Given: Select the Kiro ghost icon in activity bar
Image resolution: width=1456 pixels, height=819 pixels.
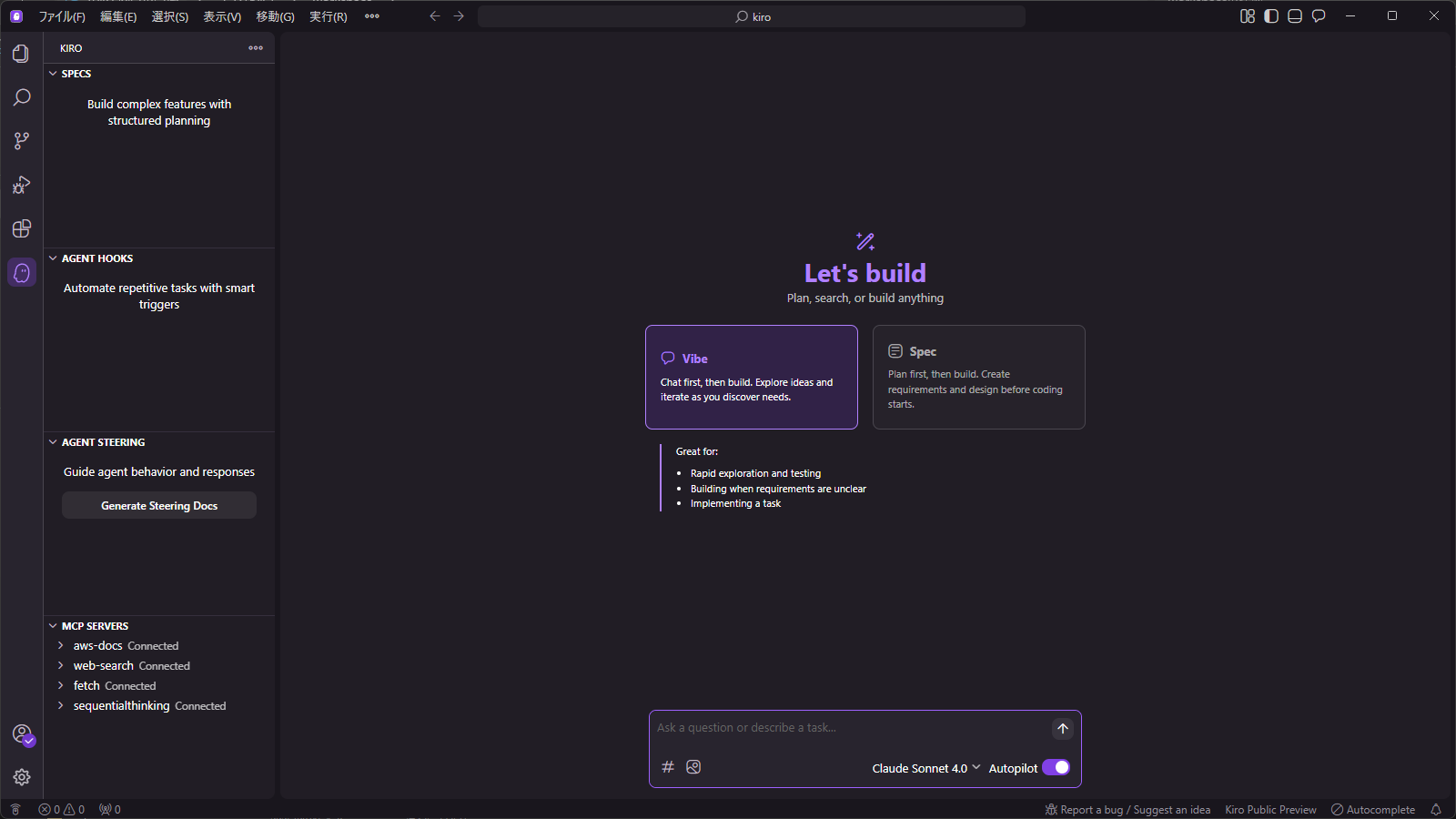Looking at the screenshot, I should coord(22,272).
